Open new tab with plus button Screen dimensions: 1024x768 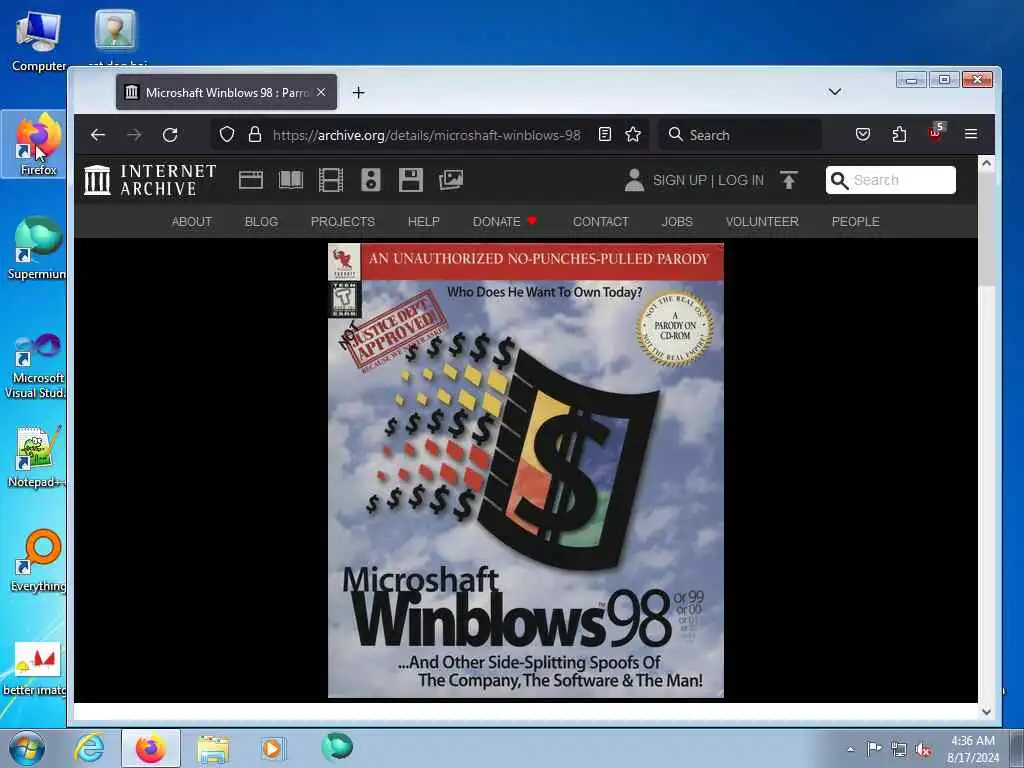[x=358, y=93]
